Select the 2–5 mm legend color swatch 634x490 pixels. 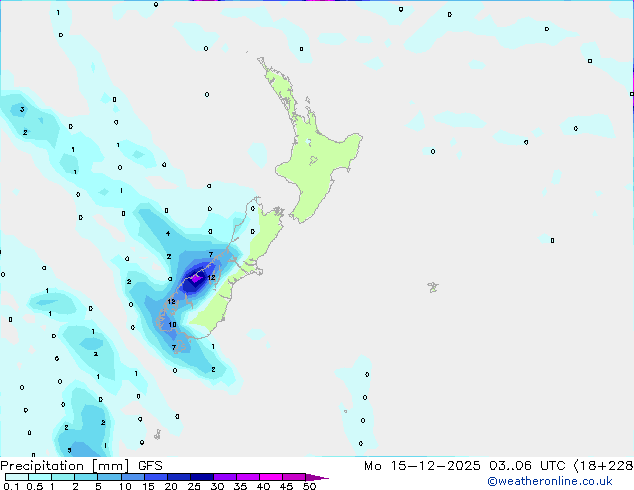86,477
